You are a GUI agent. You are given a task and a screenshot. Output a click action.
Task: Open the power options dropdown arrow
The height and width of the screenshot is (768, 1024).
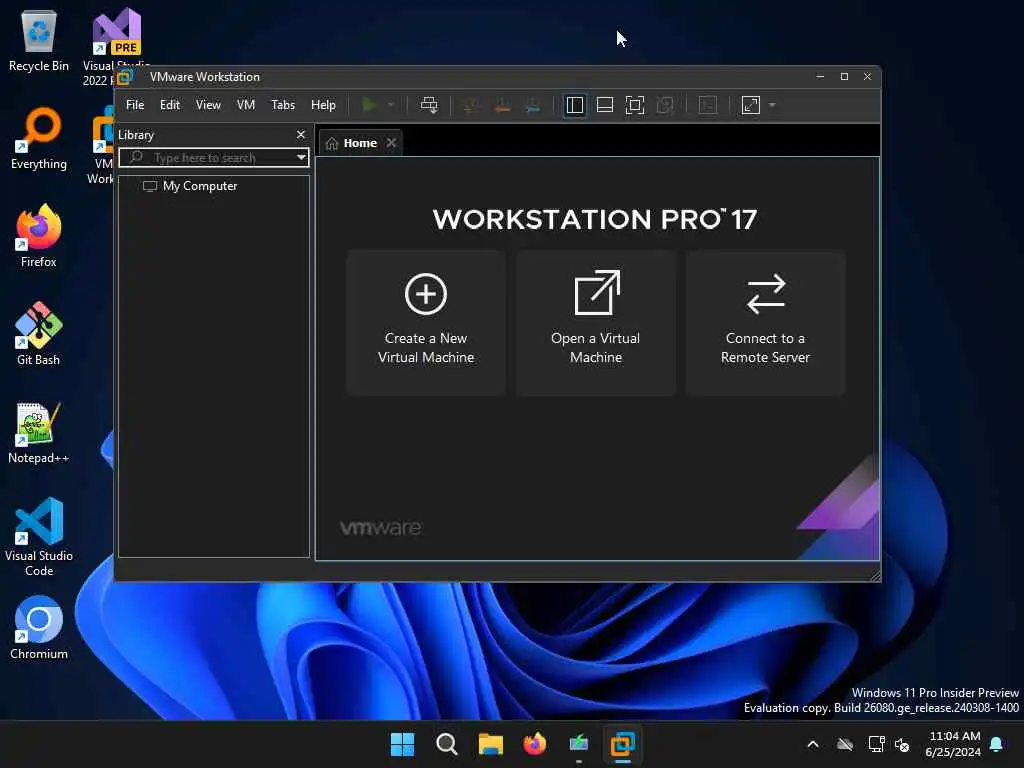391,105
